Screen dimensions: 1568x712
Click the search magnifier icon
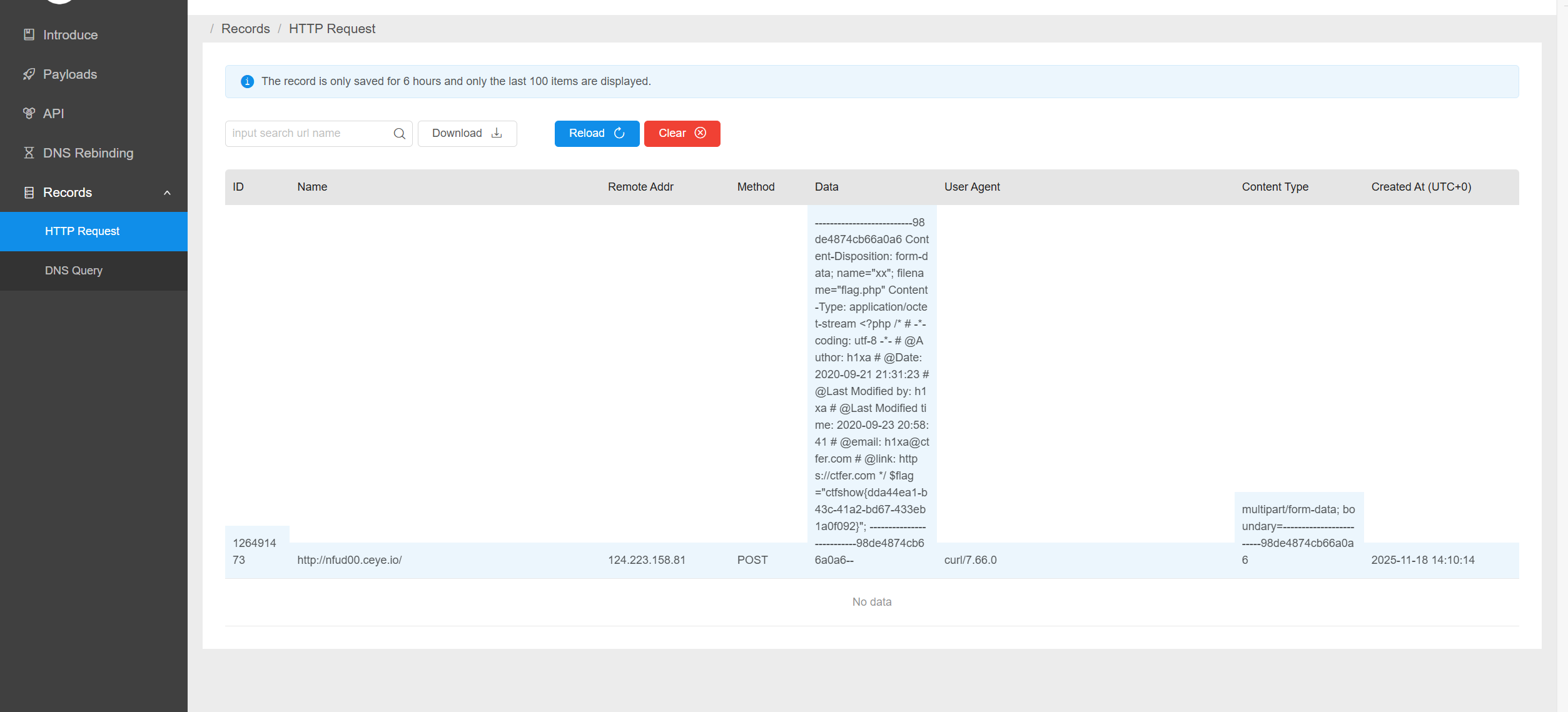(x=399, y=133)
